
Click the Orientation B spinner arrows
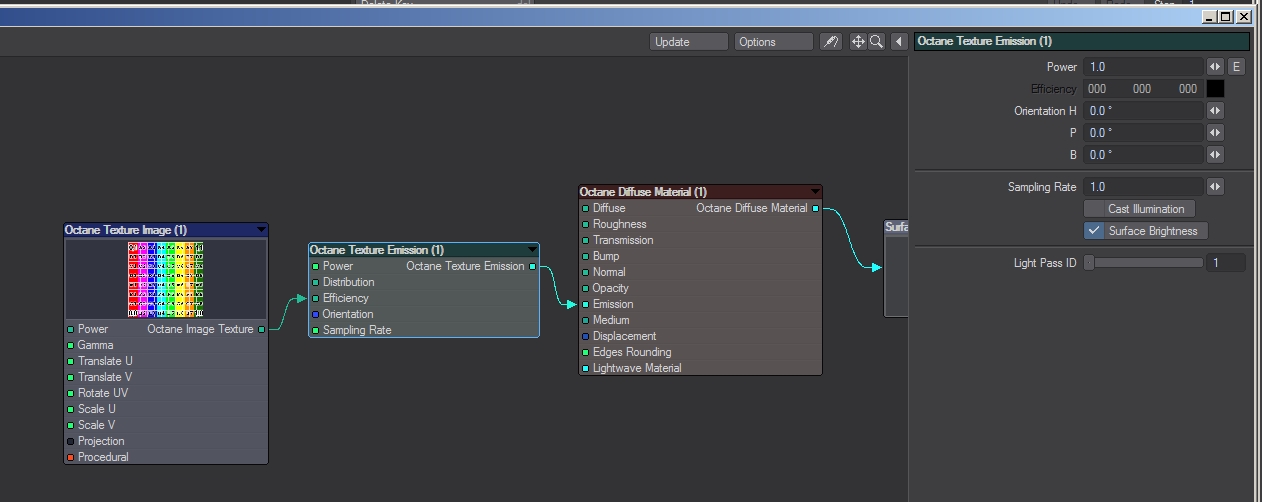pos(1215,155)
